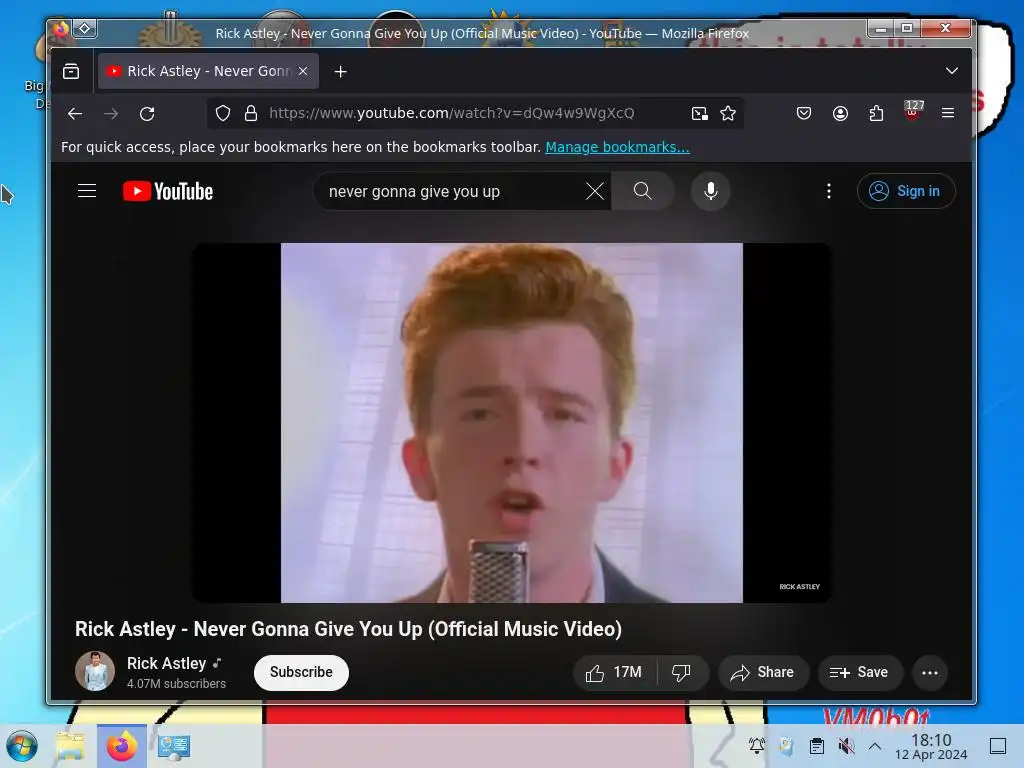Run search with magnifier button
Screen dimensions: 1024x768
pyautogui.click(x=643, y=191)
